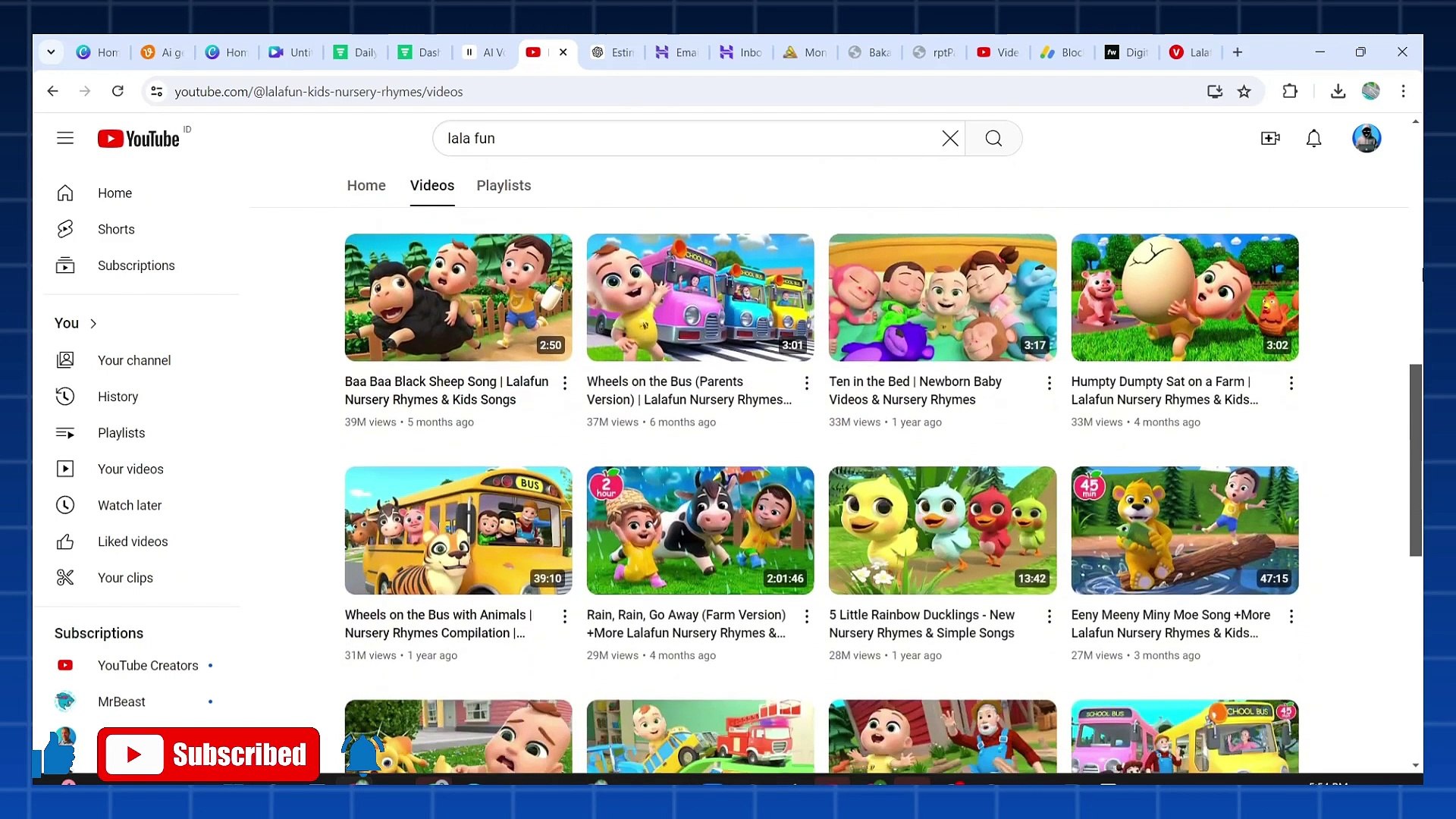
Task: Open the tab search dropdown arrow
Action: point(51,52)
